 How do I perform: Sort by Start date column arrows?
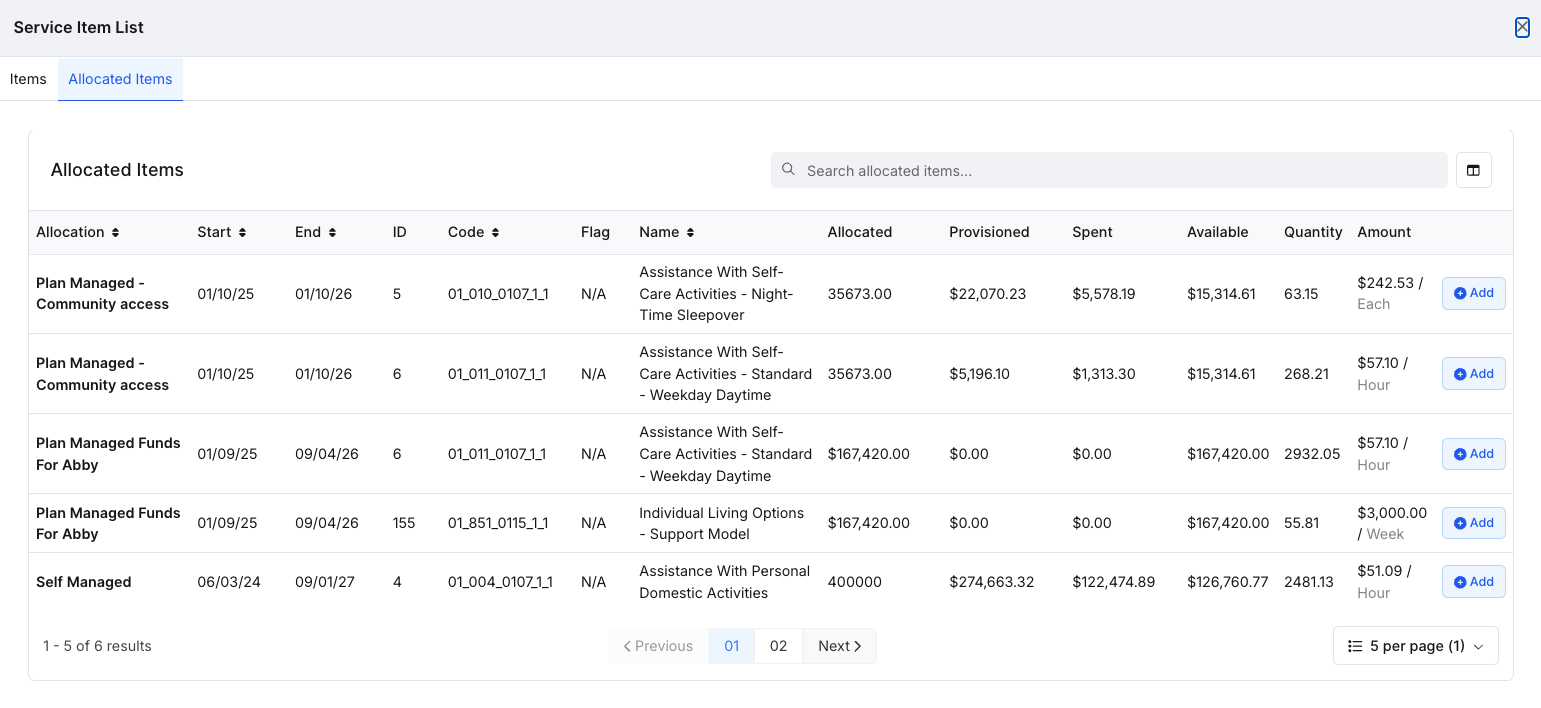pos(241,232)
